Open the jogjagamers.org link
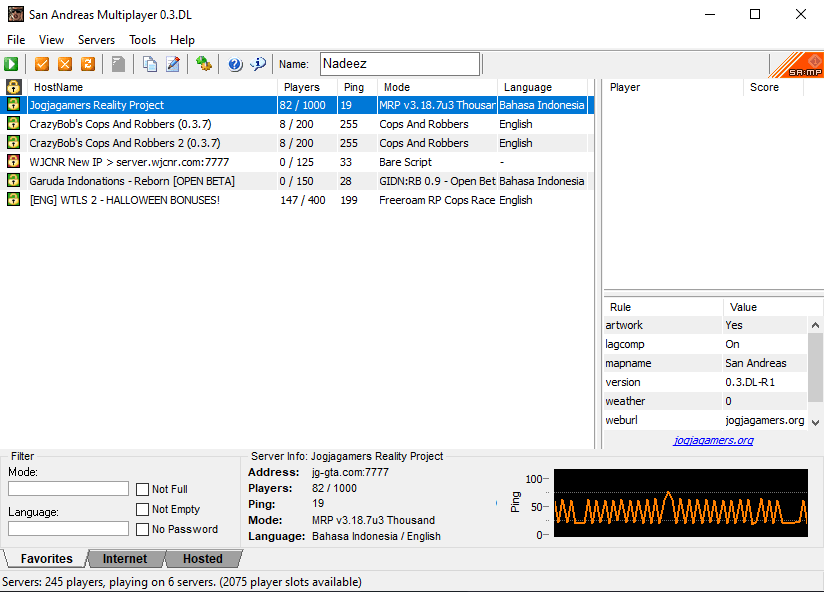Viewport: 824px width, 592px height. tap(713, 440)
